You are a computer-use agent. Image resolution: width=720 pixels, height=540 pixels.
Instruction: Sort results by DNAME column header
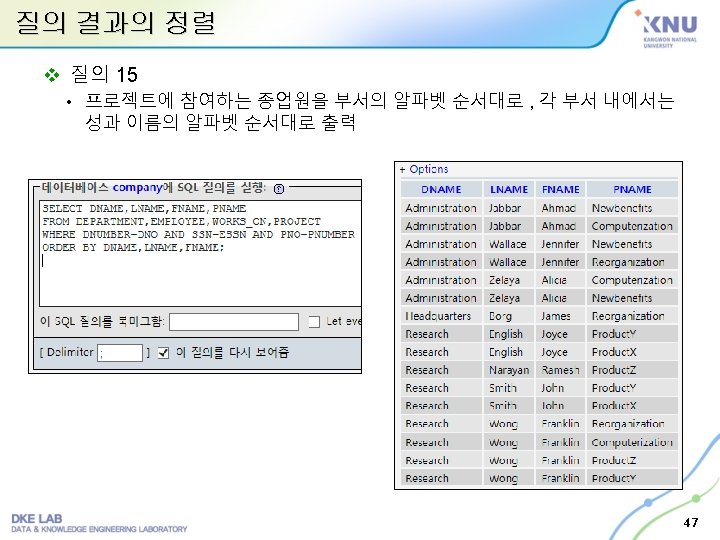pos(441,189)
